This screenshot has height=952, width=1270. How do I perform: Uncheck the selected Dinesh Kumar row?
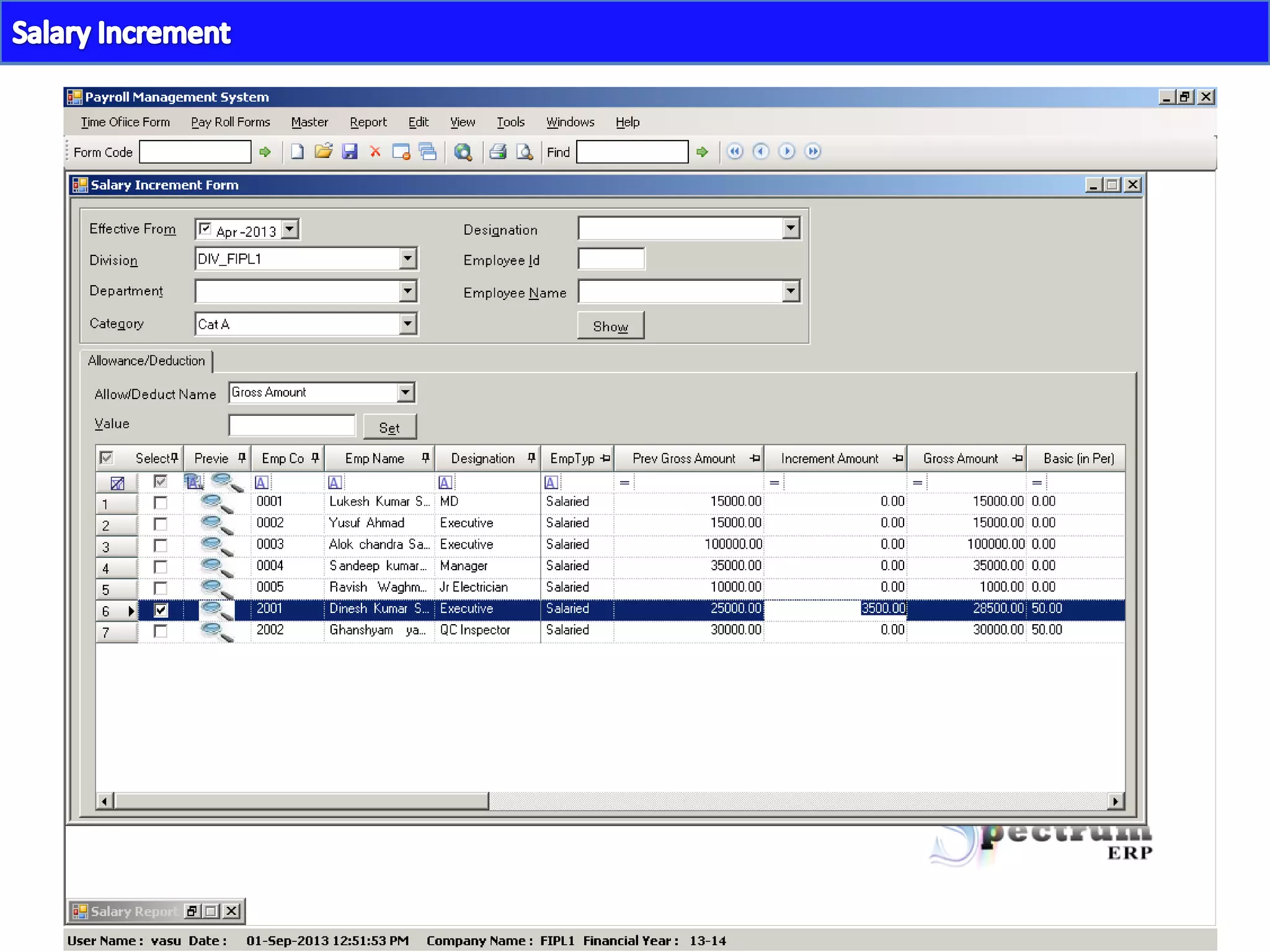161,610
